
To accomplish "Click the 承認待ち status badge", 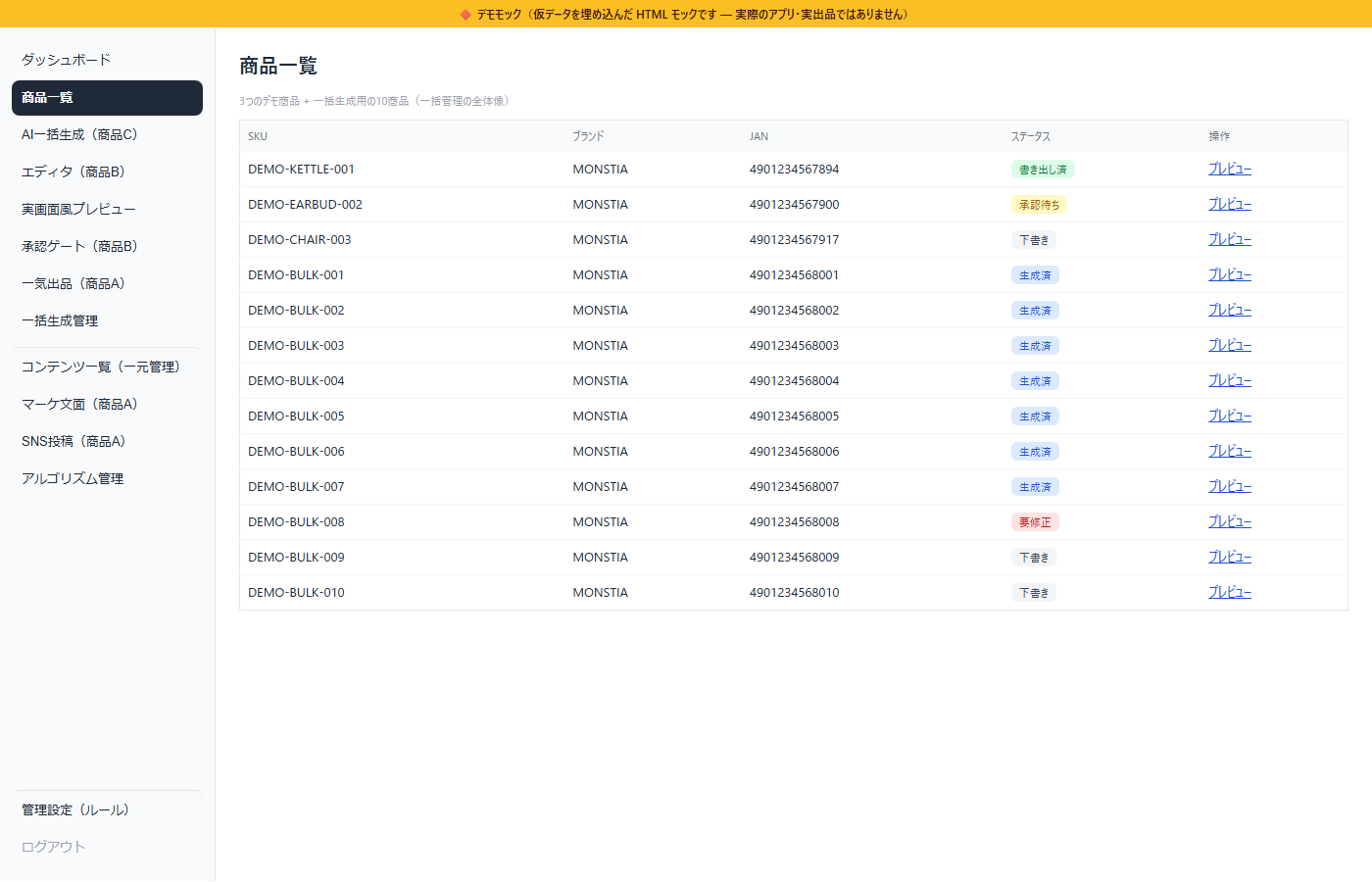I will [1039, 205].
